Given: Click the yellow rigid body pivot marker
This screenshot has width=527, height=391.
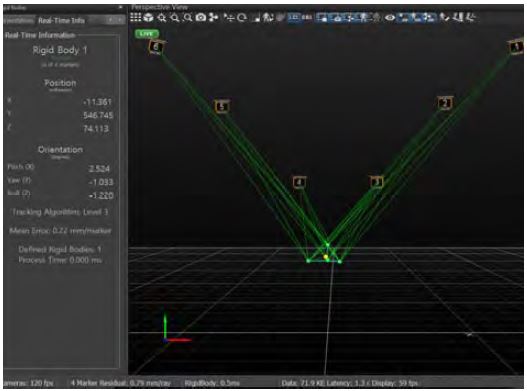Looking at the screenshot, I should (x=326, y=257).
